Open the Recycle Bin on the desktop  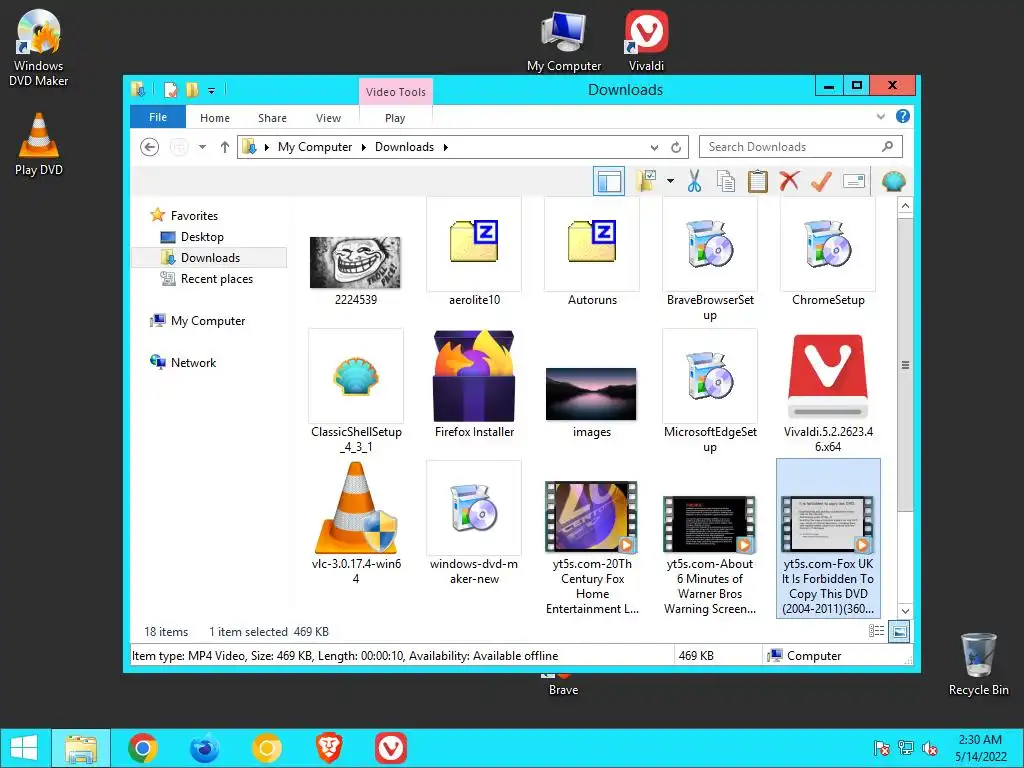[x=978, y=664]
